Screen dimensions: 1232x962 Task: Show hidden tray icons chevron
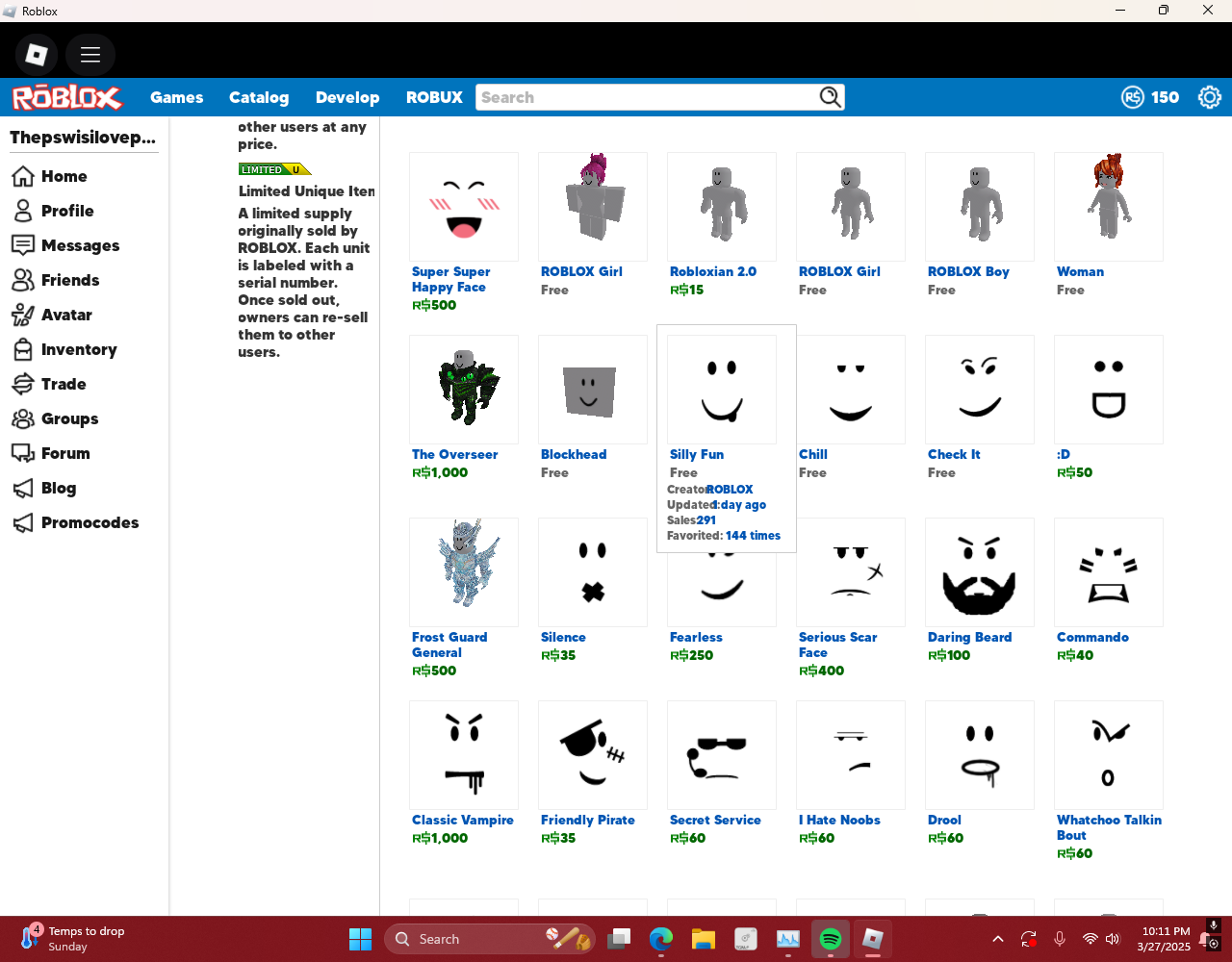point(998,939)
